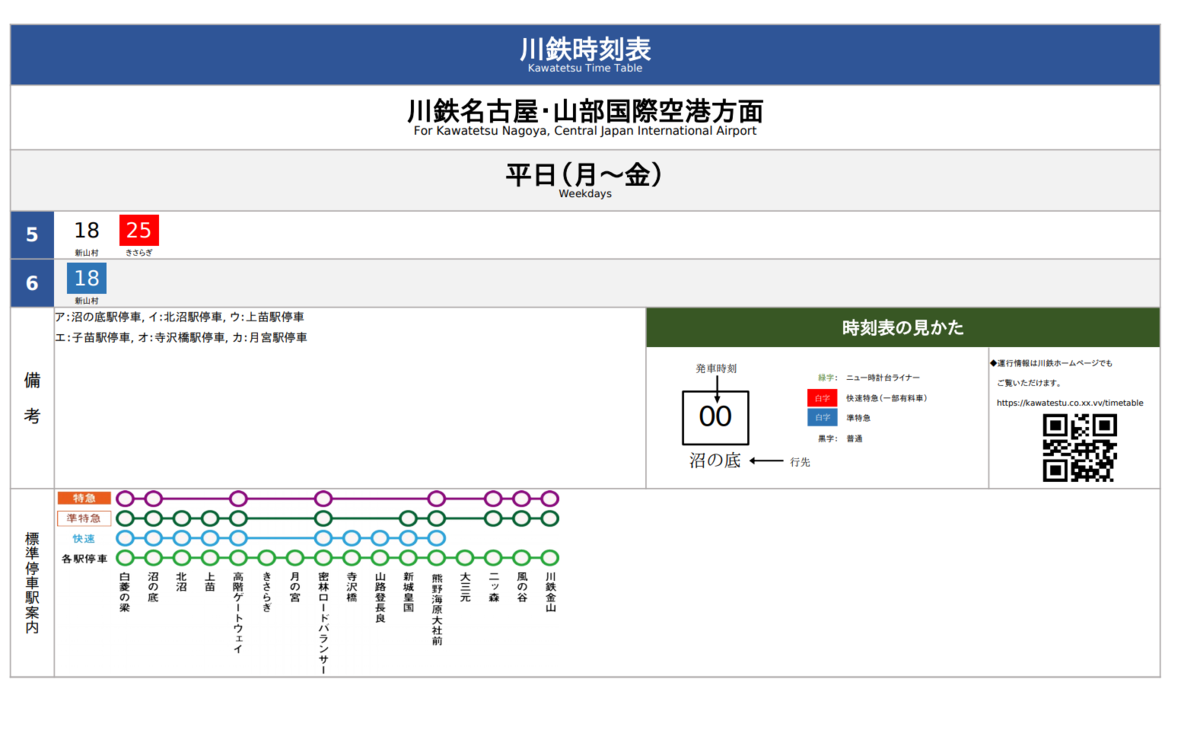Click the 時刻表の見かた legend header
Viewport: 1200px width, 730px height.
[903, 328]
